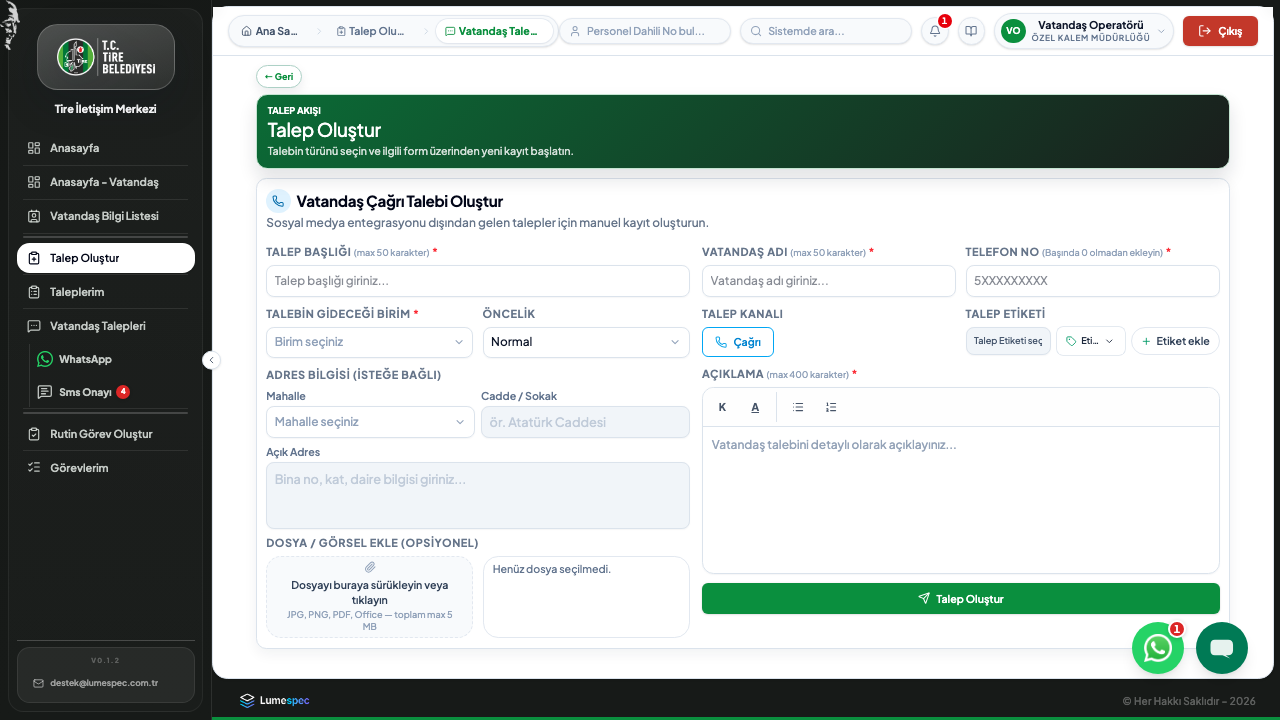Open Talebin Gideceği Birim dropdown
1280x720 pixels.
click(370, 342)
